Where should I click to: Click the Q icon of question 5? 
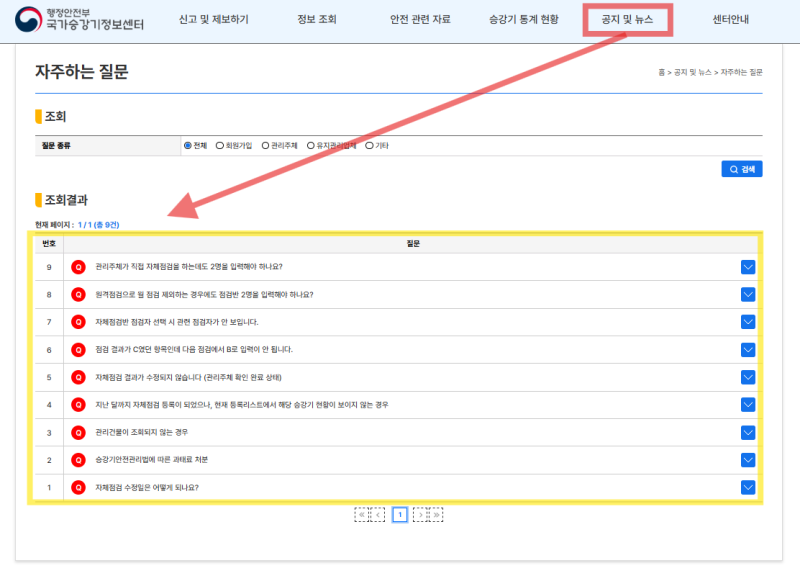(x=78, y=378)
